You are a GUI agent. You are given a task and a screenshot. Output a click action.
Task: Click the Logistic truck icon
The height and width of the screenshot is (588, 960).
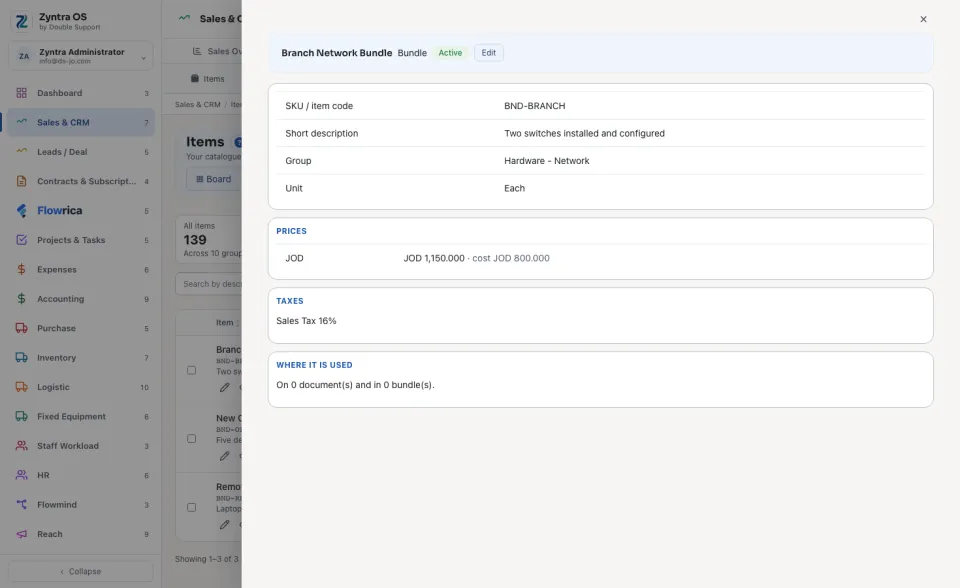(x=21, y=386)
